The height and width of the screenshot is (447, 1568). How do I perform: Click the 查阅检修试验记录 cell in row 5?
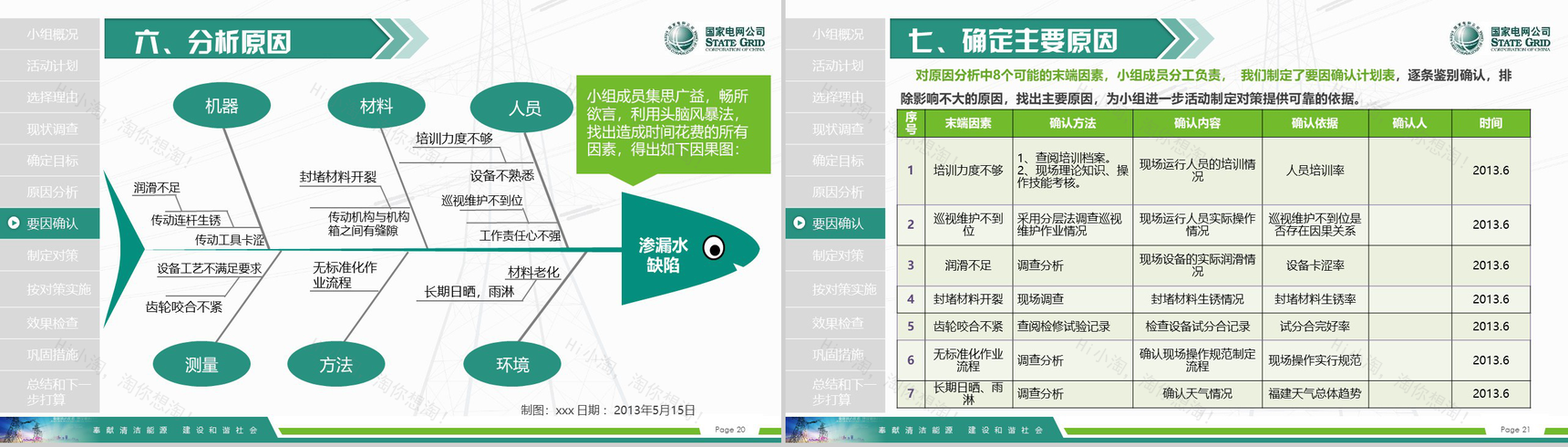pyautogui.click(x=1073, y=327)
